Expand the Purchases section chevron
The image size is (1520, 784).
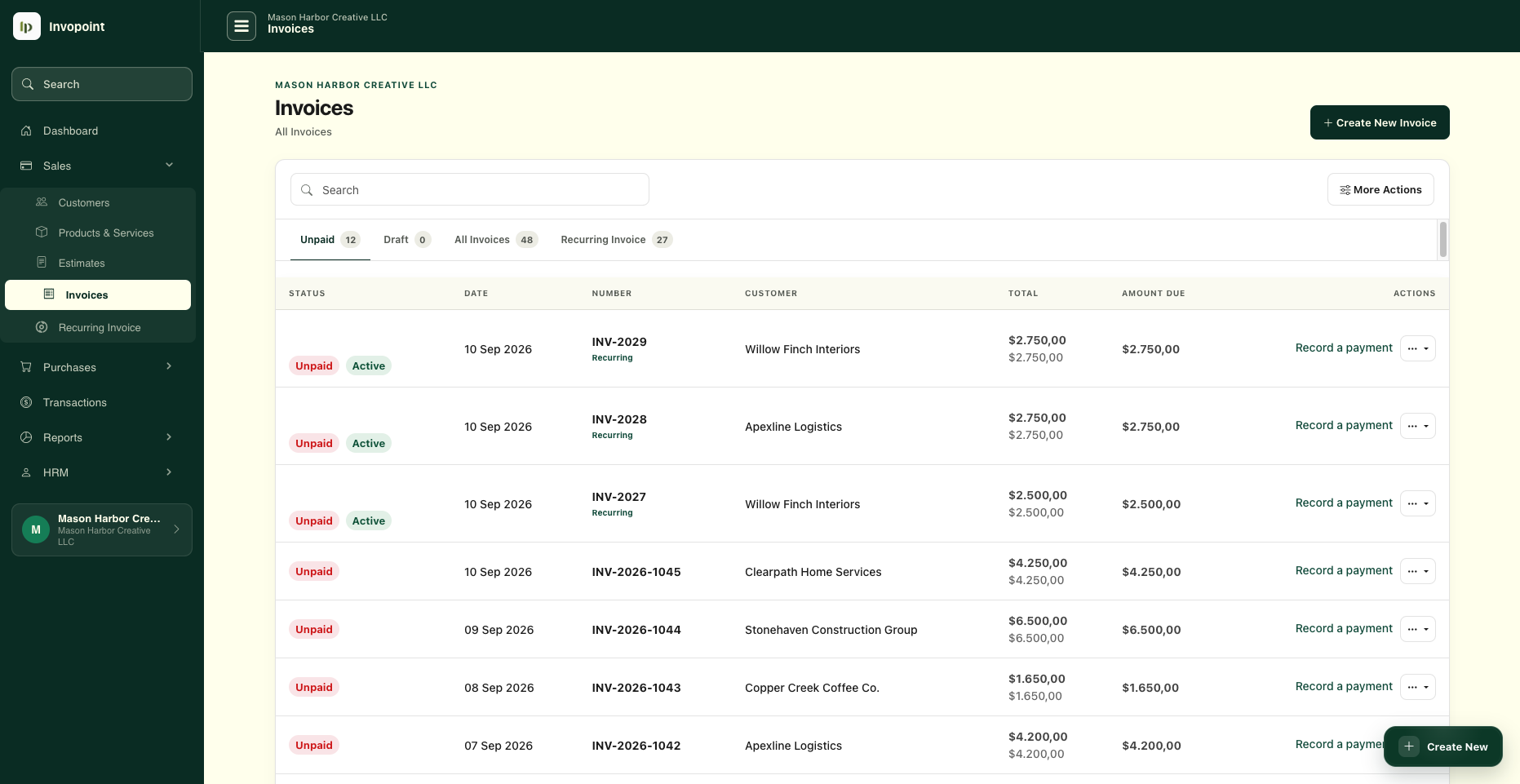(169, 367)
